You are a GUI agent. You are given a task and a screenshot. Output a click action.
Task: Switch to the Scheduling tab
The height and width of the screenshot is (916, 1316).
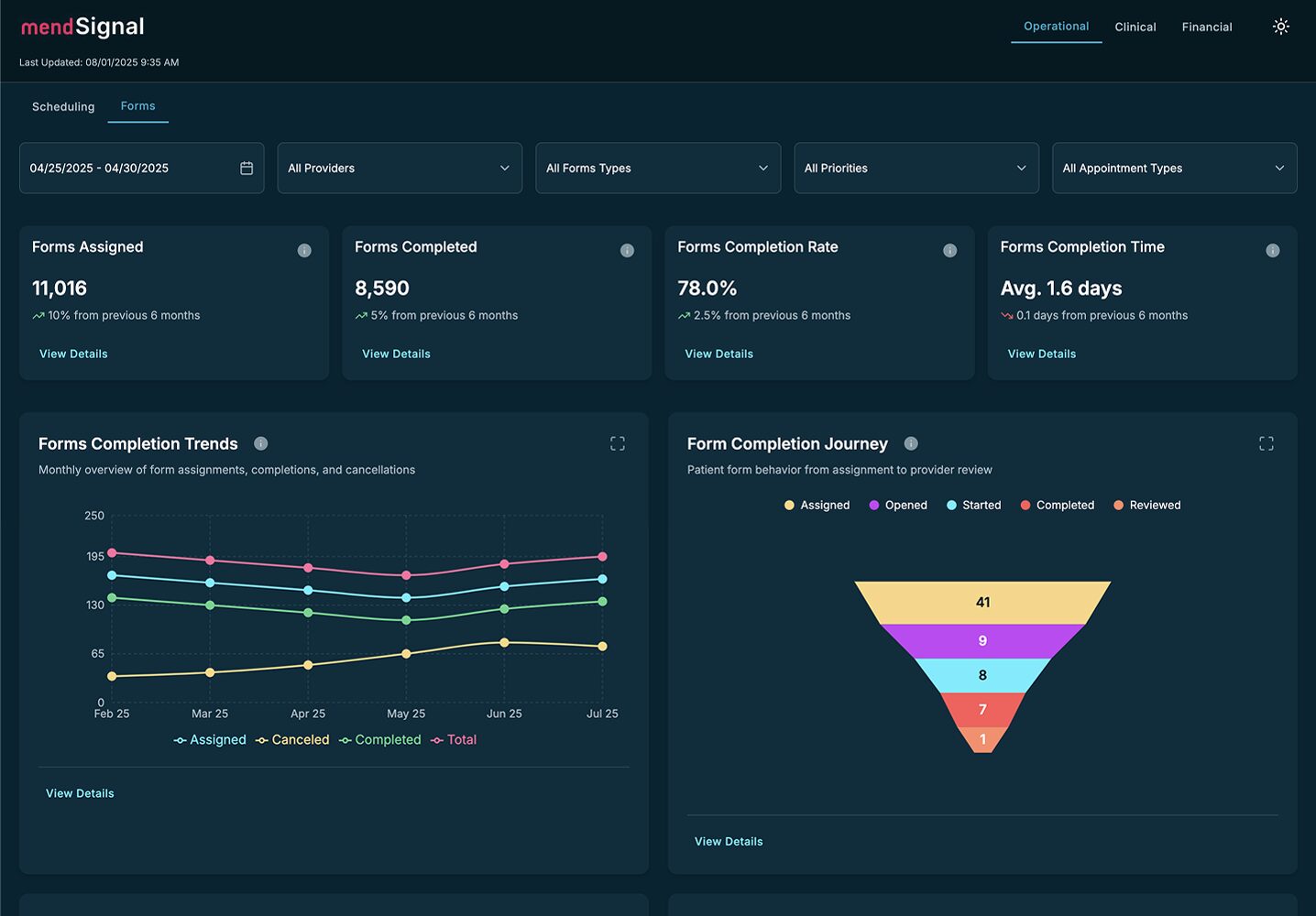(63, 107)
